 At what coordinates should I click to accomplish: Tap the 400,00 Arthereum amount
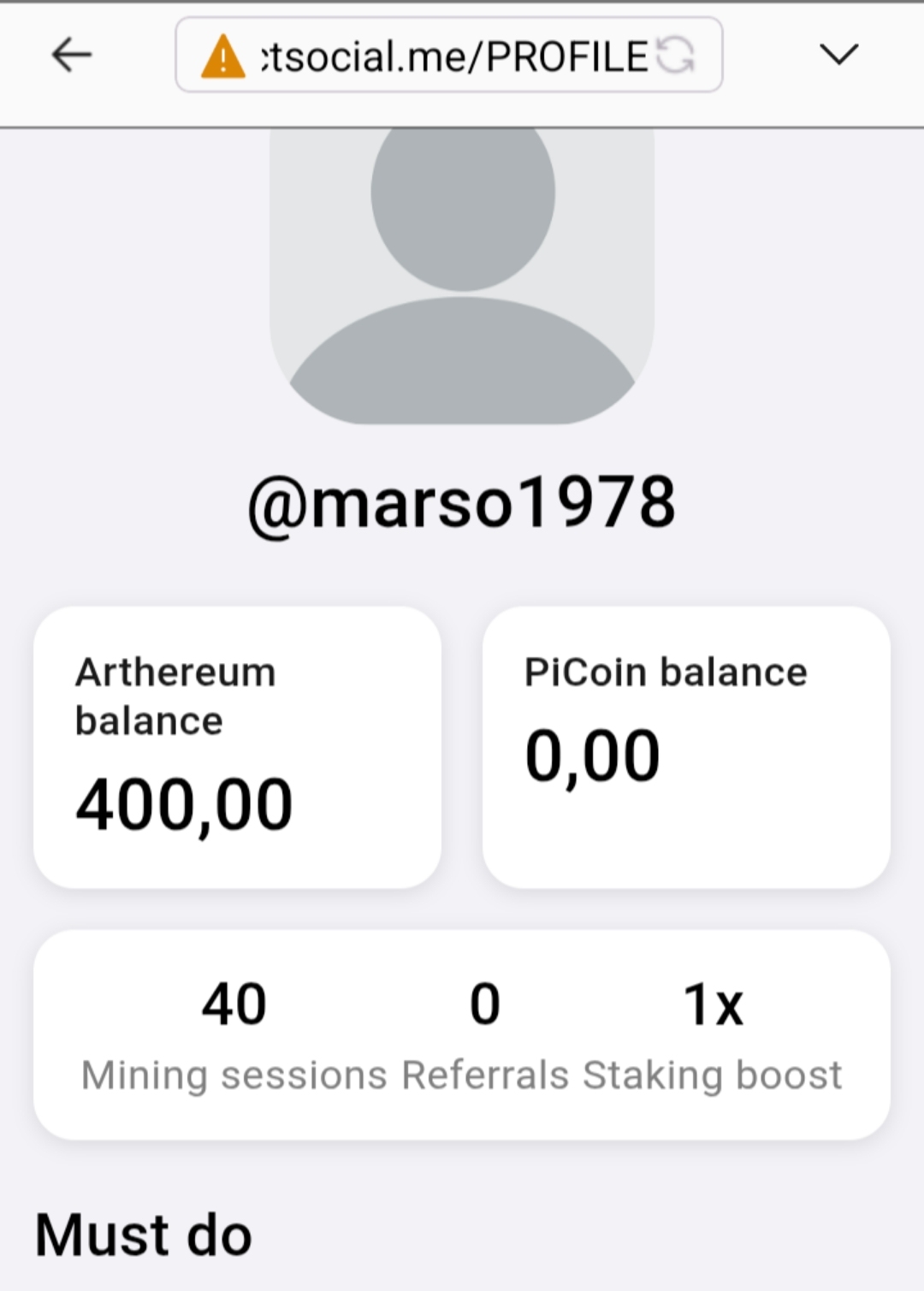coord(184,804)
